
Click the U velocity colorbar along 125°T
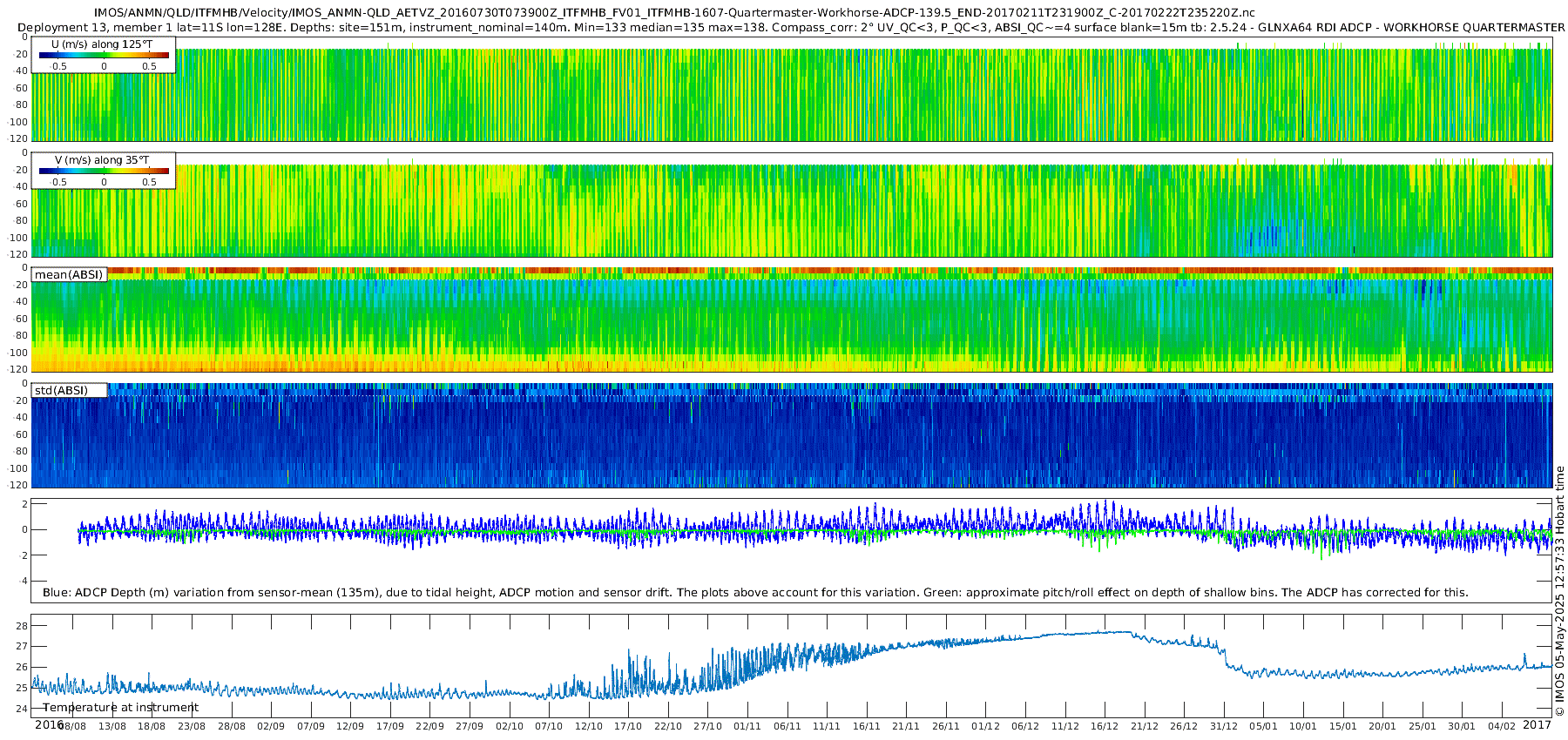pyautogui.click(x=104, y=55)
